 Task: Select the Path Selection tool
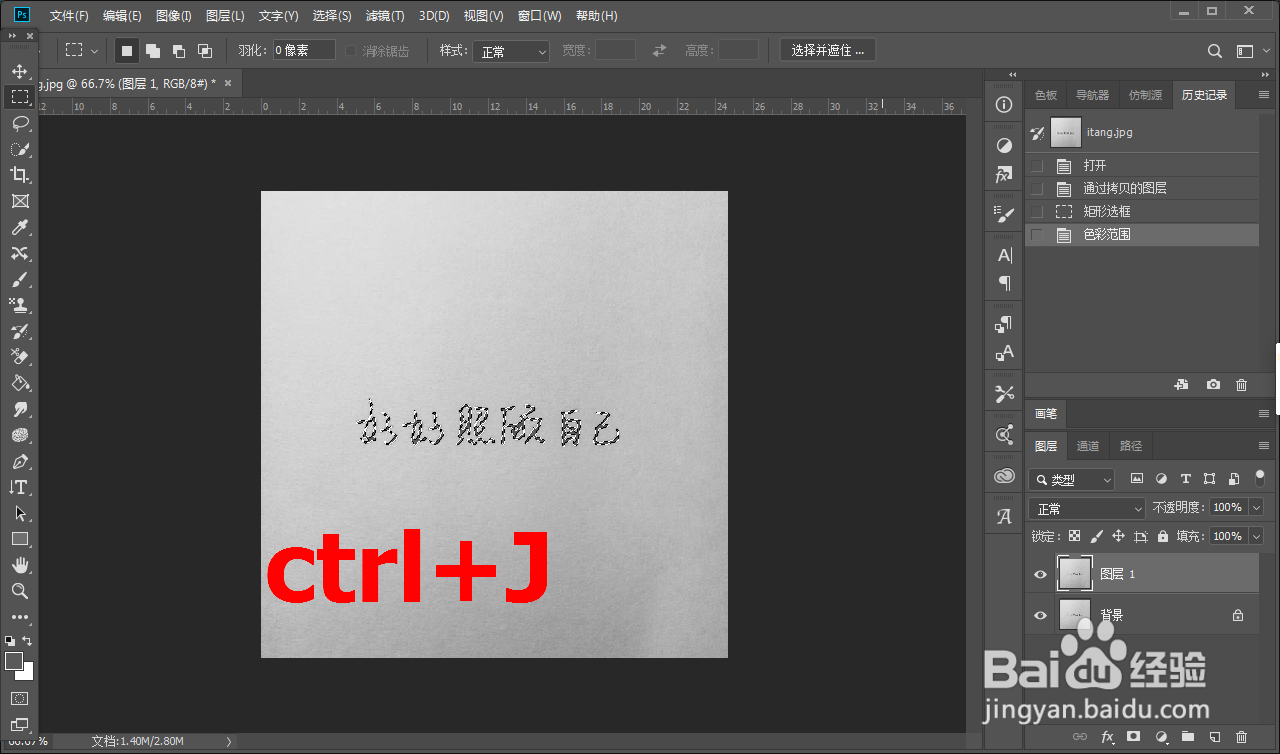click(x=19, y=513)
